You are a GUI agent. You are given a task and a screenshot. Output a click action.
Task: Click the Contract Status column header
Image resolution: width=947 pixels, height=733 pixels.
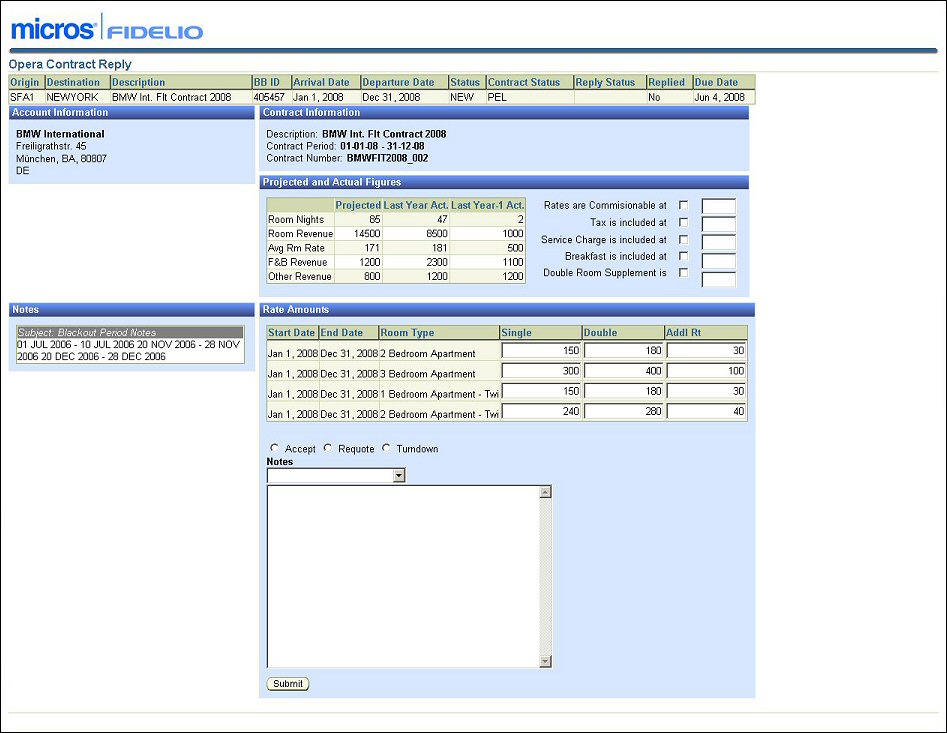[x=524, y=82]
